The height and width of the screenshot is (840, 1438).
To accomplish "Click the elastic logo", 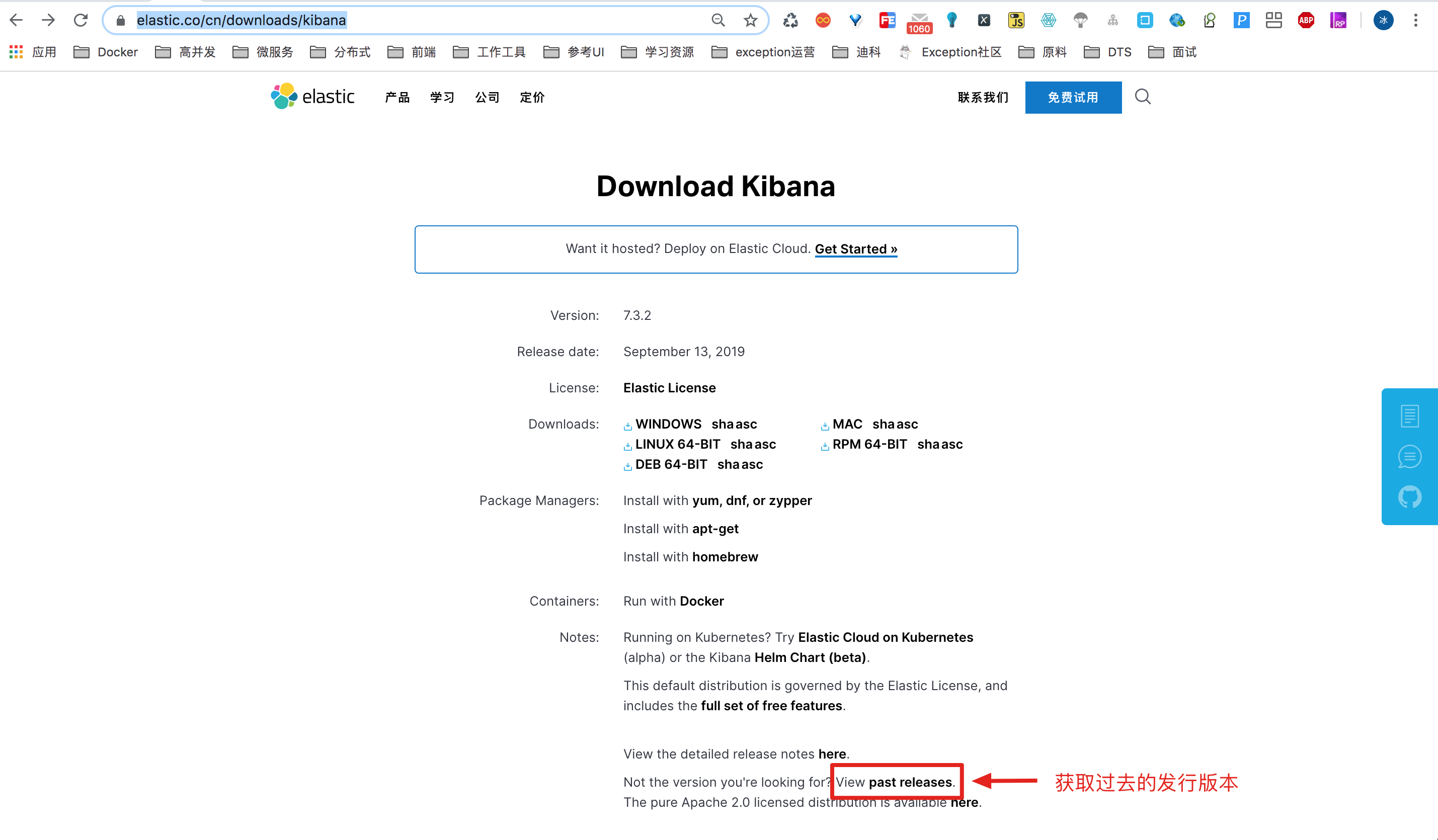I will [313, 97].
